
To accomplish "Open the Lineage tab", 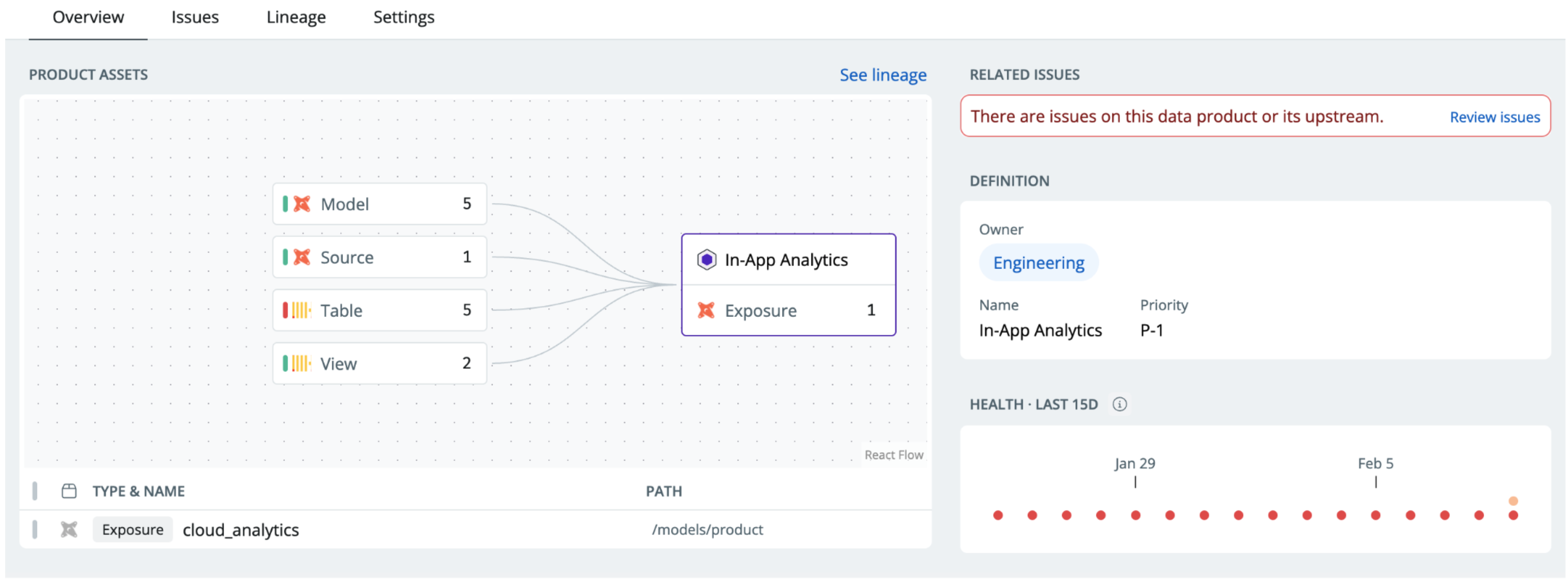I will point(296,17).
